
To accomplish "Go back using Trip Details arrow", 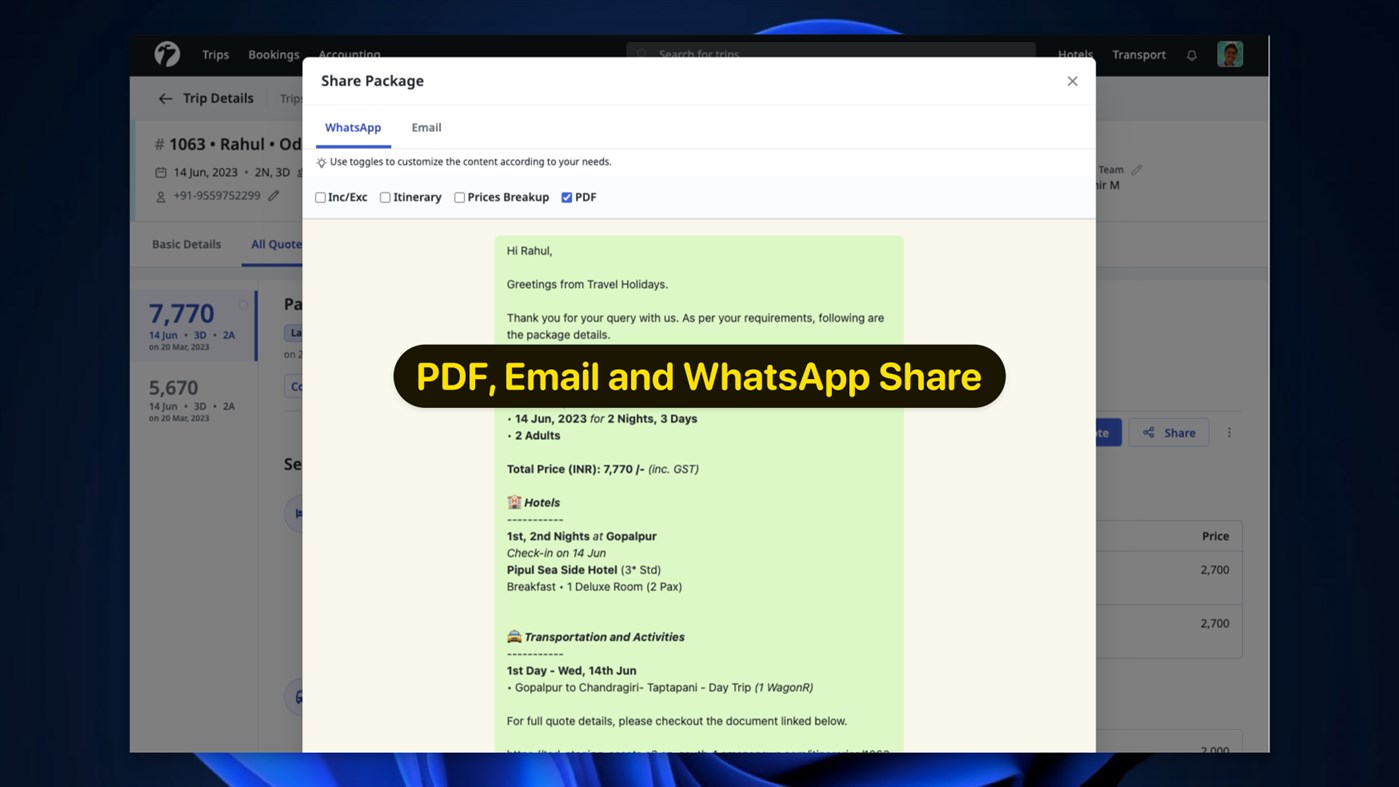I will [165, 98].
